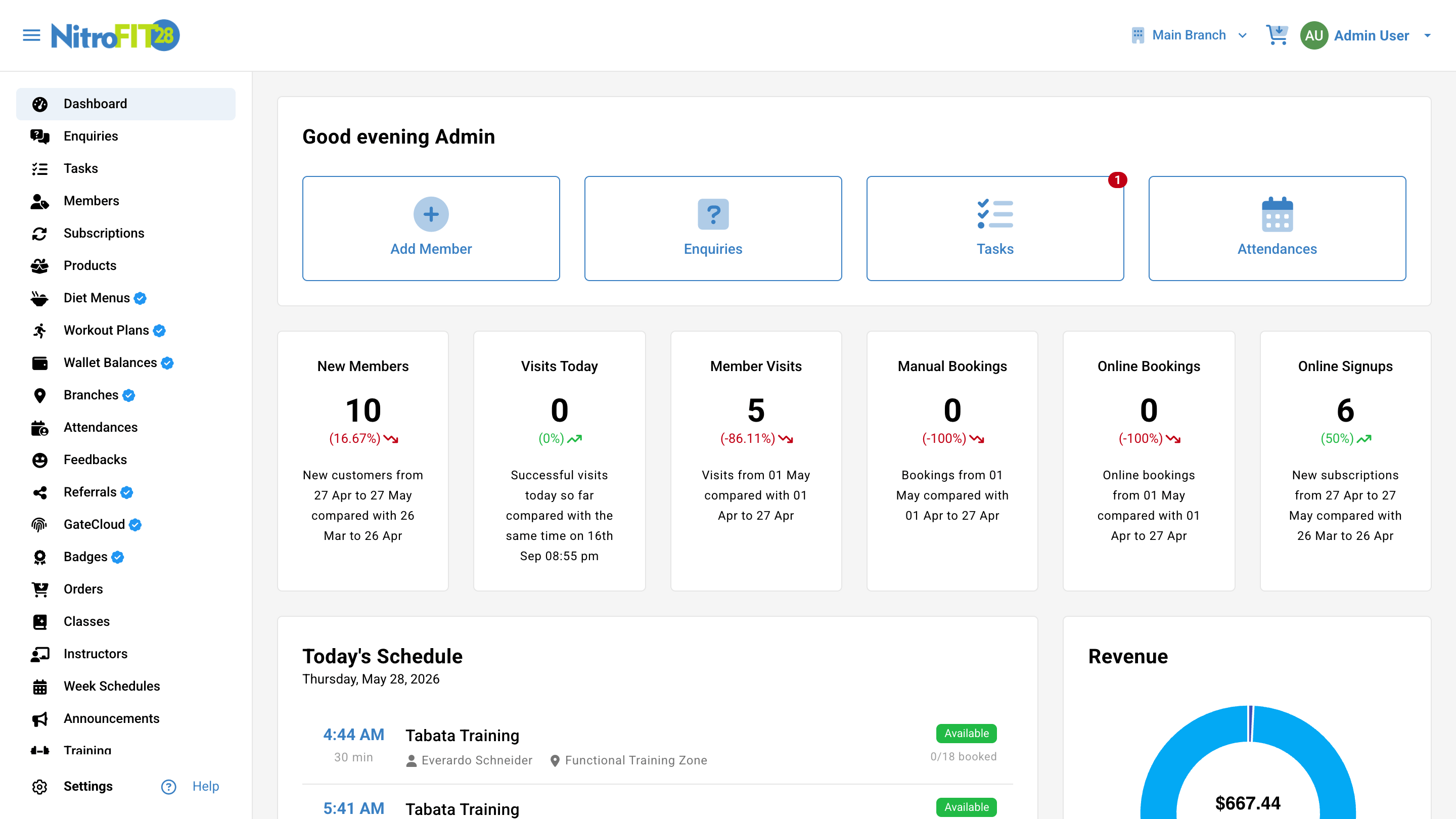Click the Add Member quick action card

pos(431,229)
